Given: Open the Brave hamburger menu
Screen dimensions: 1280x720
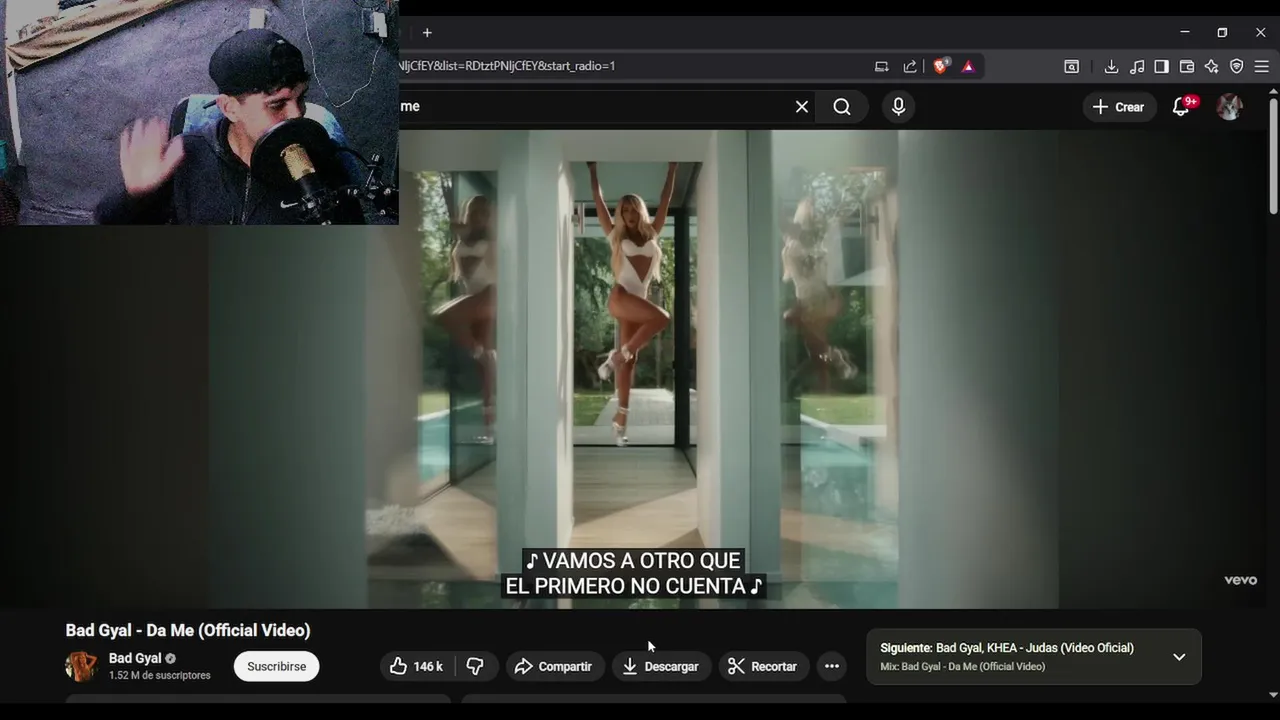Looking at the screenshot, I should (1261, 66).
